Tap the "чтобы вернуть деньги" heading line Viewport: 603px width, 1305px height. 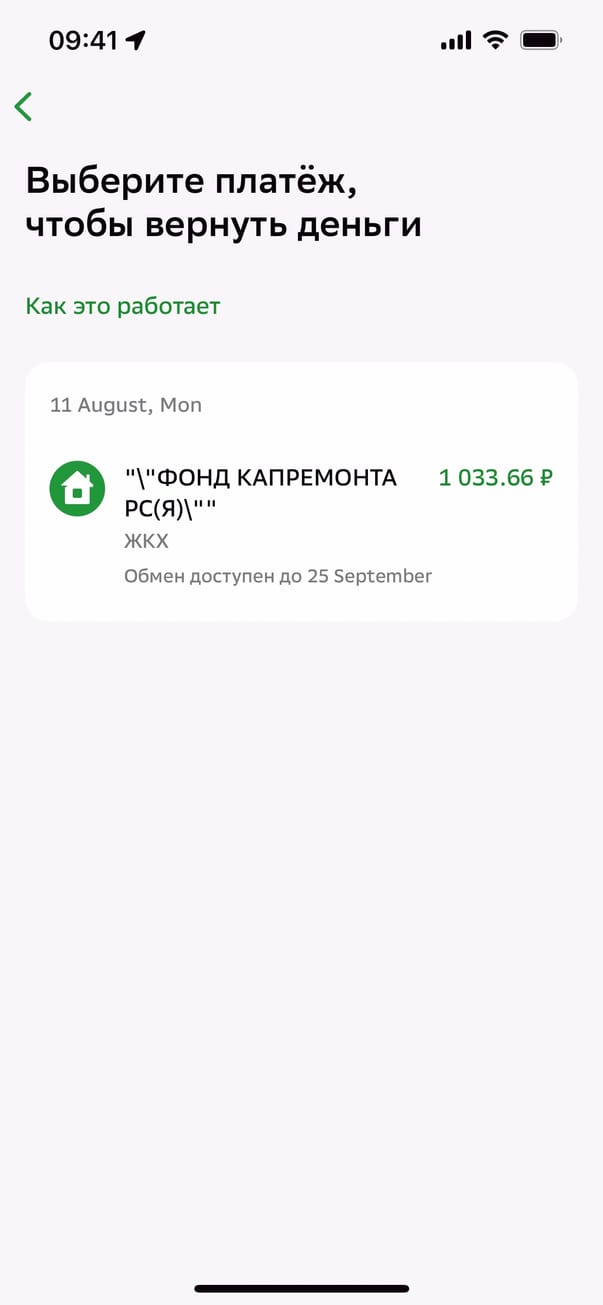[x=223, y=225]
